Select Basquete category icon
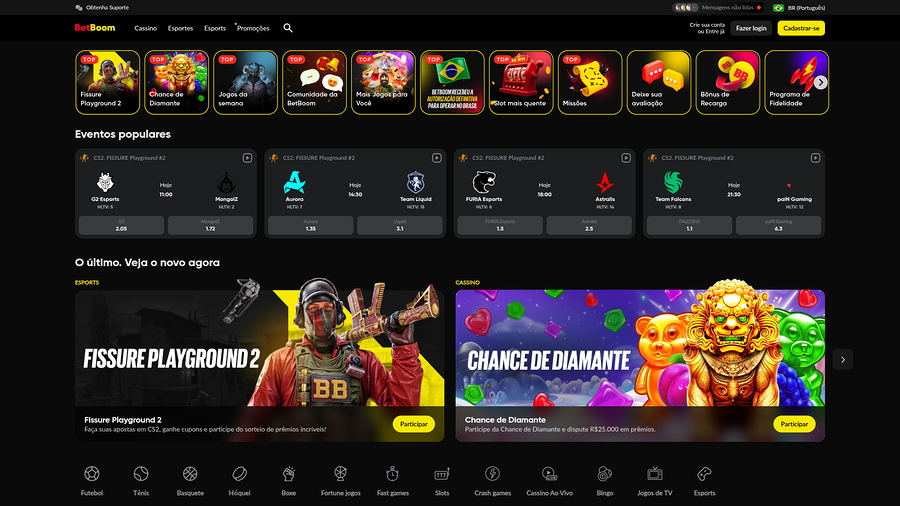Viewport: 900px width, 506px height. tap(190, 474)
